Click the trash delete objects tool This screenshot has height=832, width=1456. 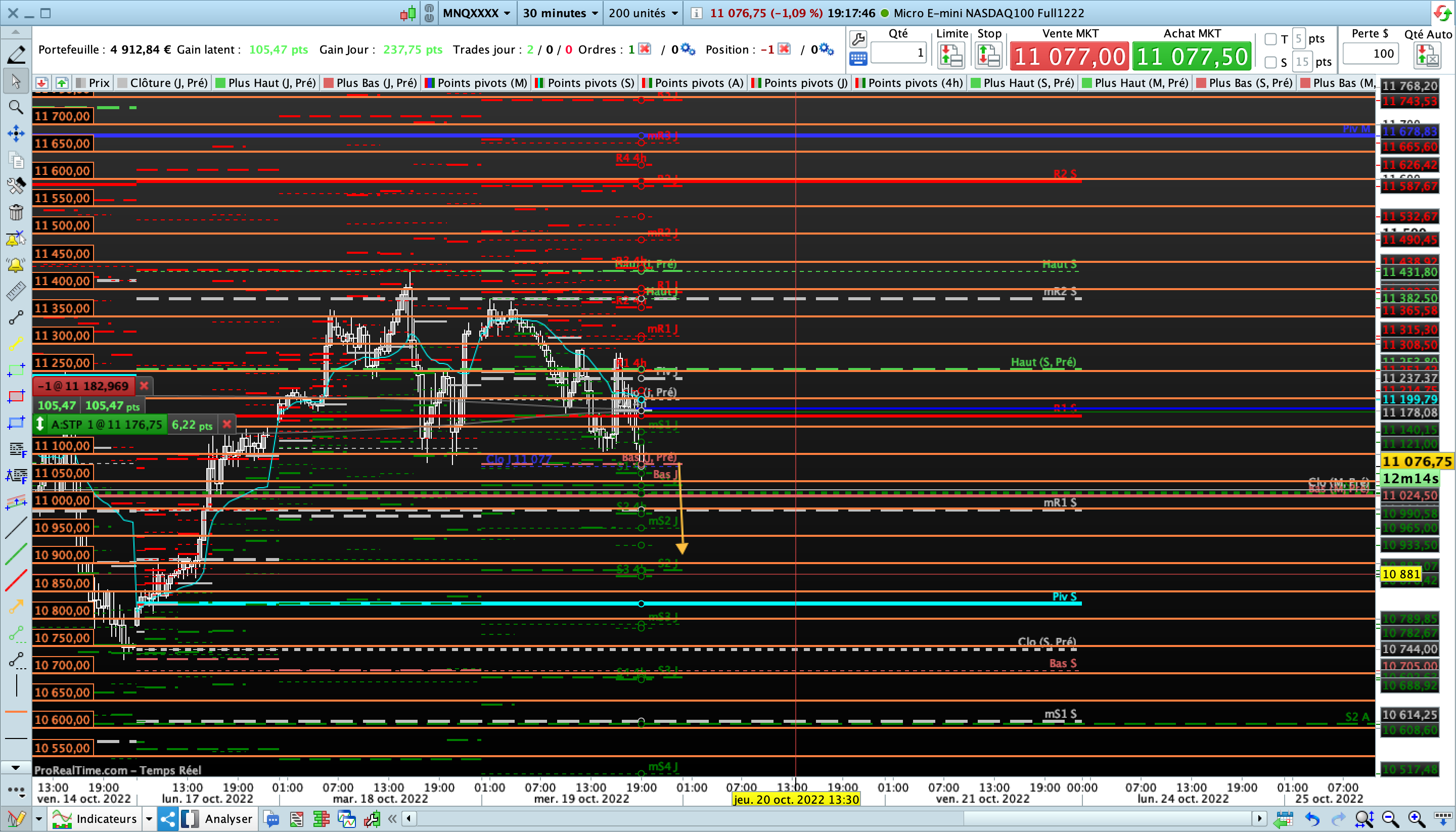click(x=16, y=213)
